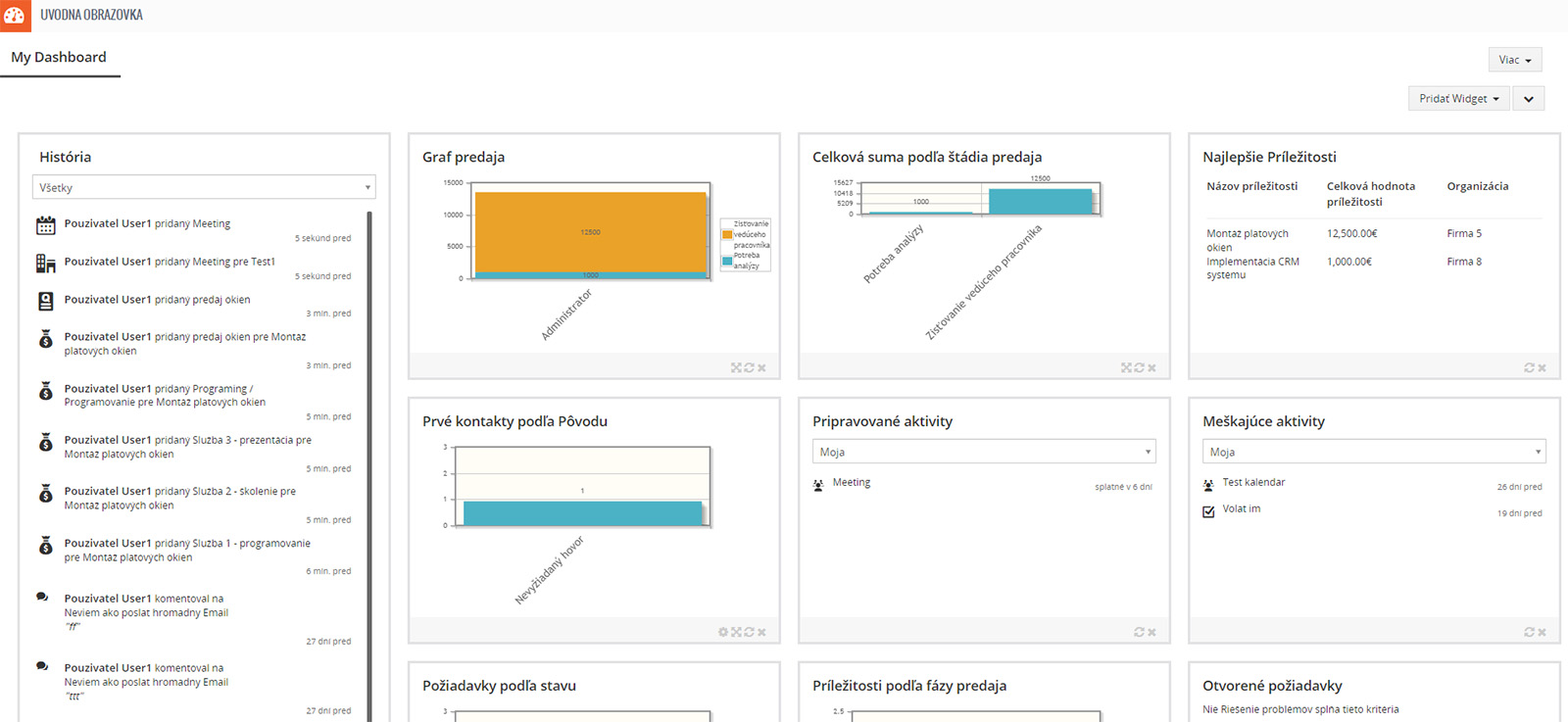Click calendar icon beside 'pridany Meeting' entry
Viewport: 1568px width, 722px height.
coord(46,225)
